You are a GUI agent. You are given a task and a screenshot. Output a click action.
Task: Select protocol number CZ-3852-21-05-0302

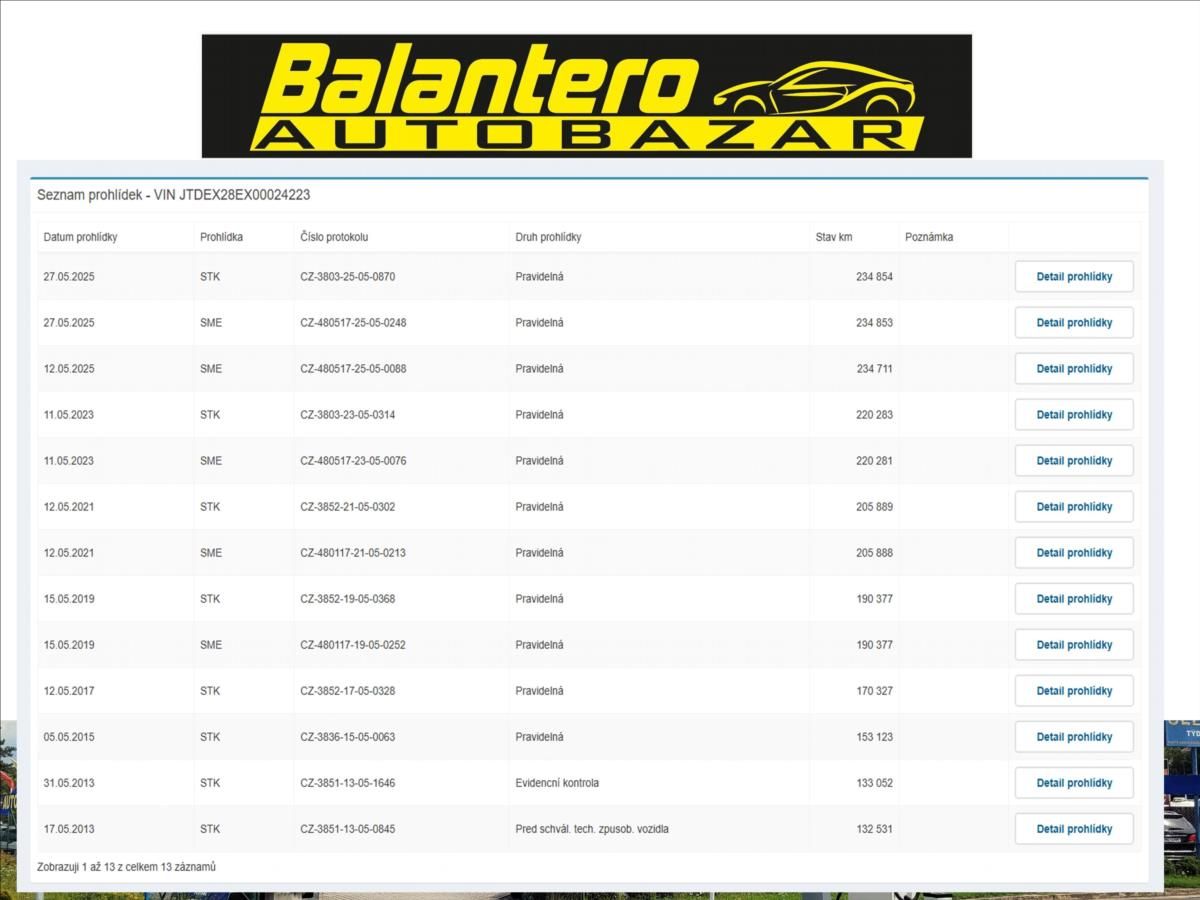(347, 506)
